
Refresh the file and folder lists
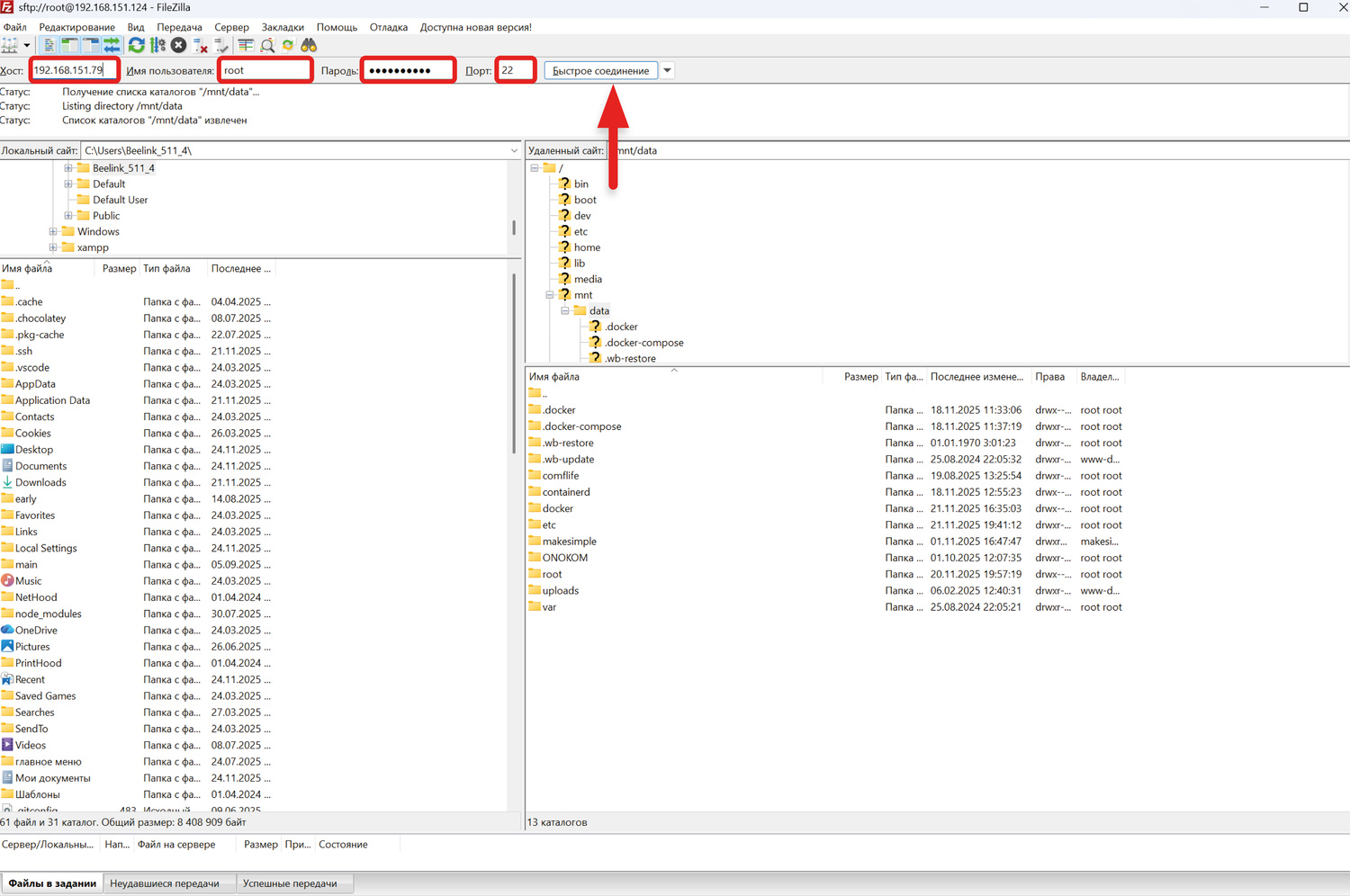click(x=137, y=45)
